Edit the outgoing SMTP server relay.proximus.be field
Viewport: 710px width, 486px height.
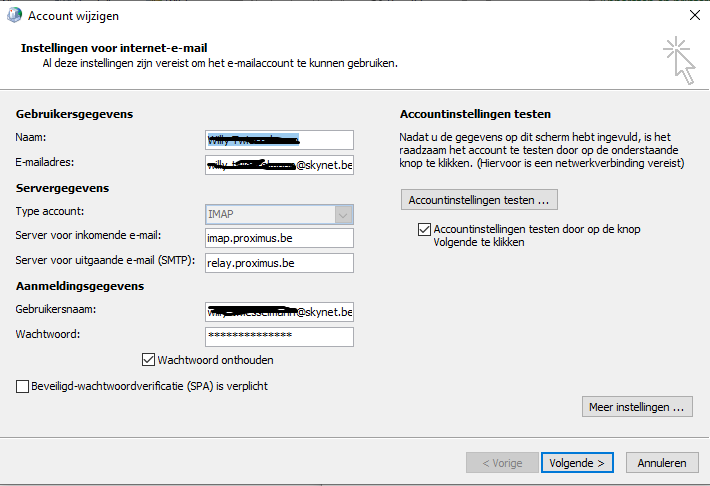pos(278,262)
